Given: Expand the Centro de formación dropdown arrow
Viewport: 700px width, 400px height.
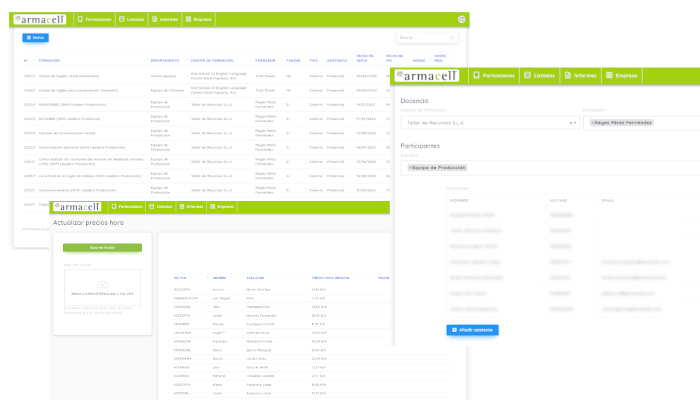Looking at the screenshot, I should 575,123.
